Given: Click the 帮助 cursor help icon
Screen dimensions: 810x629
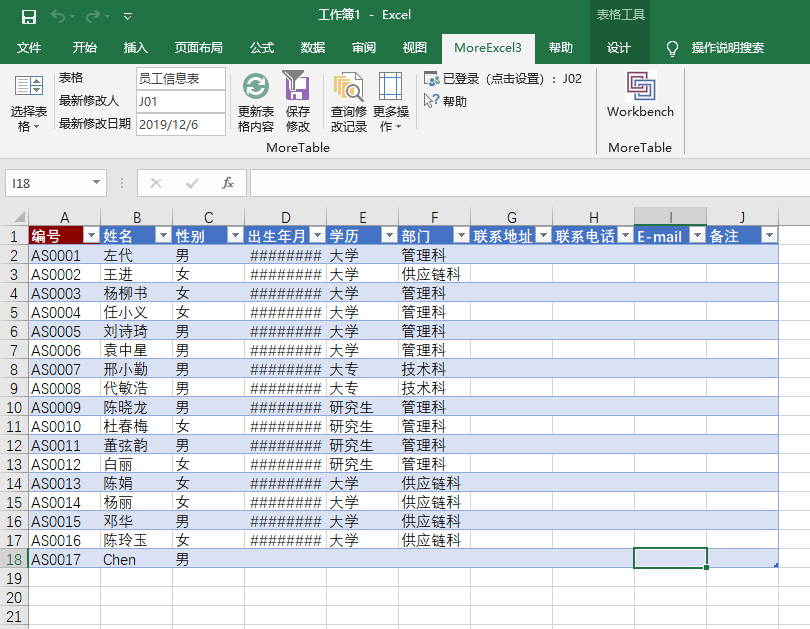Looking at the screenshot, I should point(432,101).
